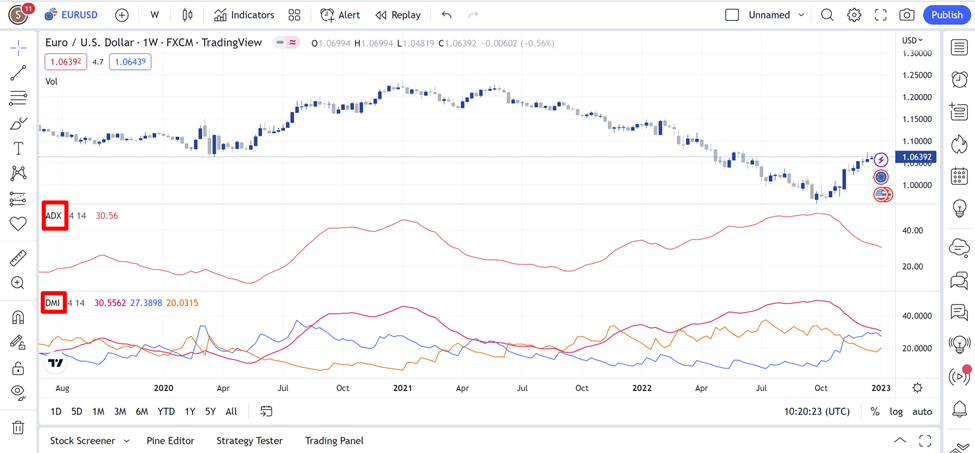Toggle lock all drawing tools

[18, 367]
